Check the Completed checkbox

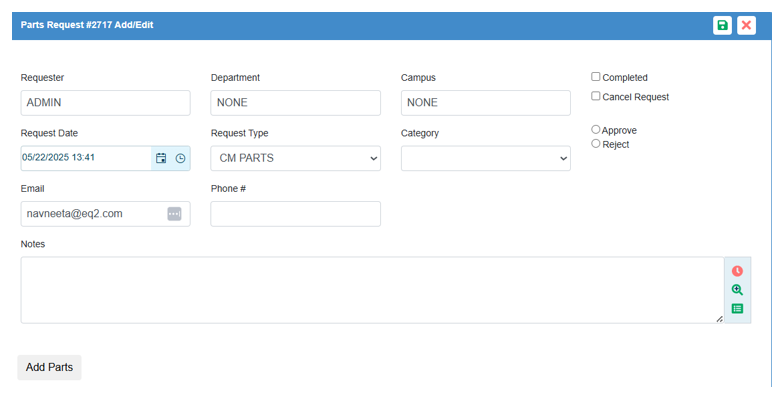pyautogui.click(x=596, y=77)
